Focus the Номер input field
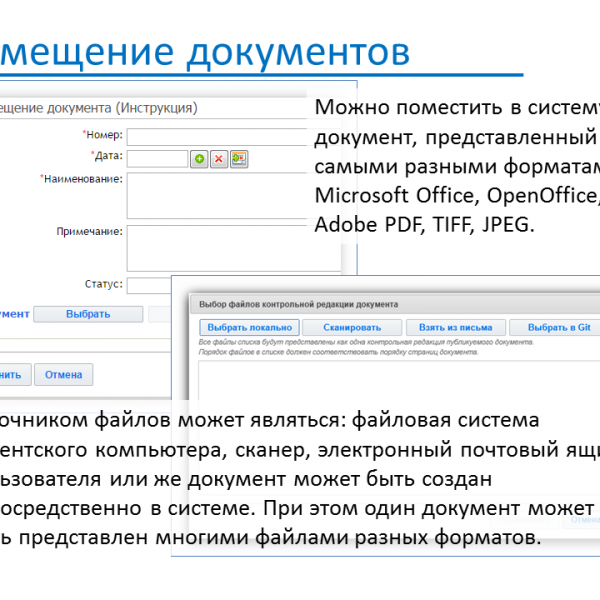The width and height of the screenshot is (600, 600). tap(230, 136)
